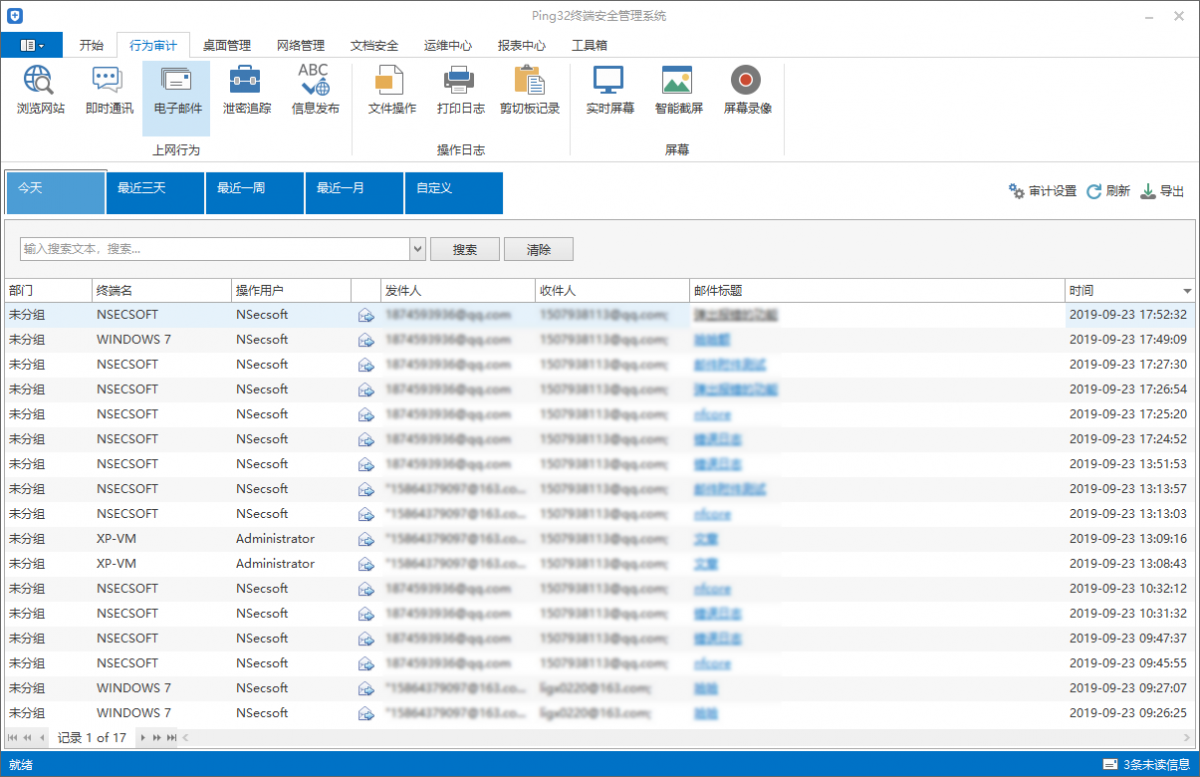Go to the previous record in pager
The image size is (1200, 777).
[x=42, y=738]
